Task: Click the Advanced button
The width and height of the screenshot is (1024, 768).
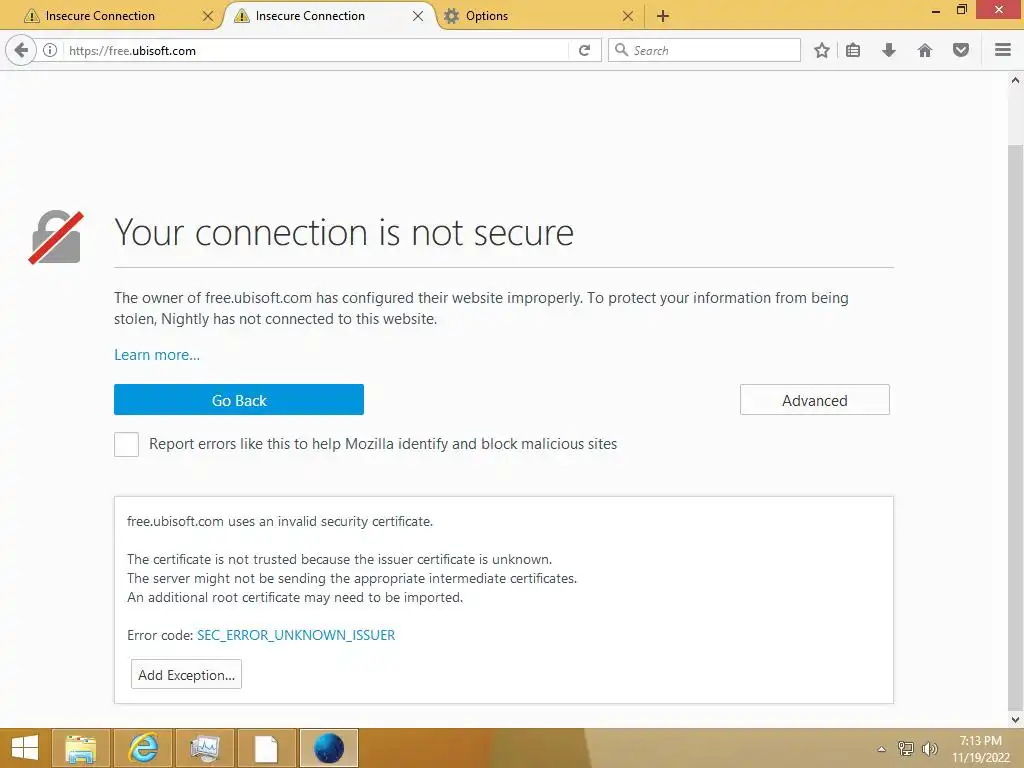Action: 814,400
